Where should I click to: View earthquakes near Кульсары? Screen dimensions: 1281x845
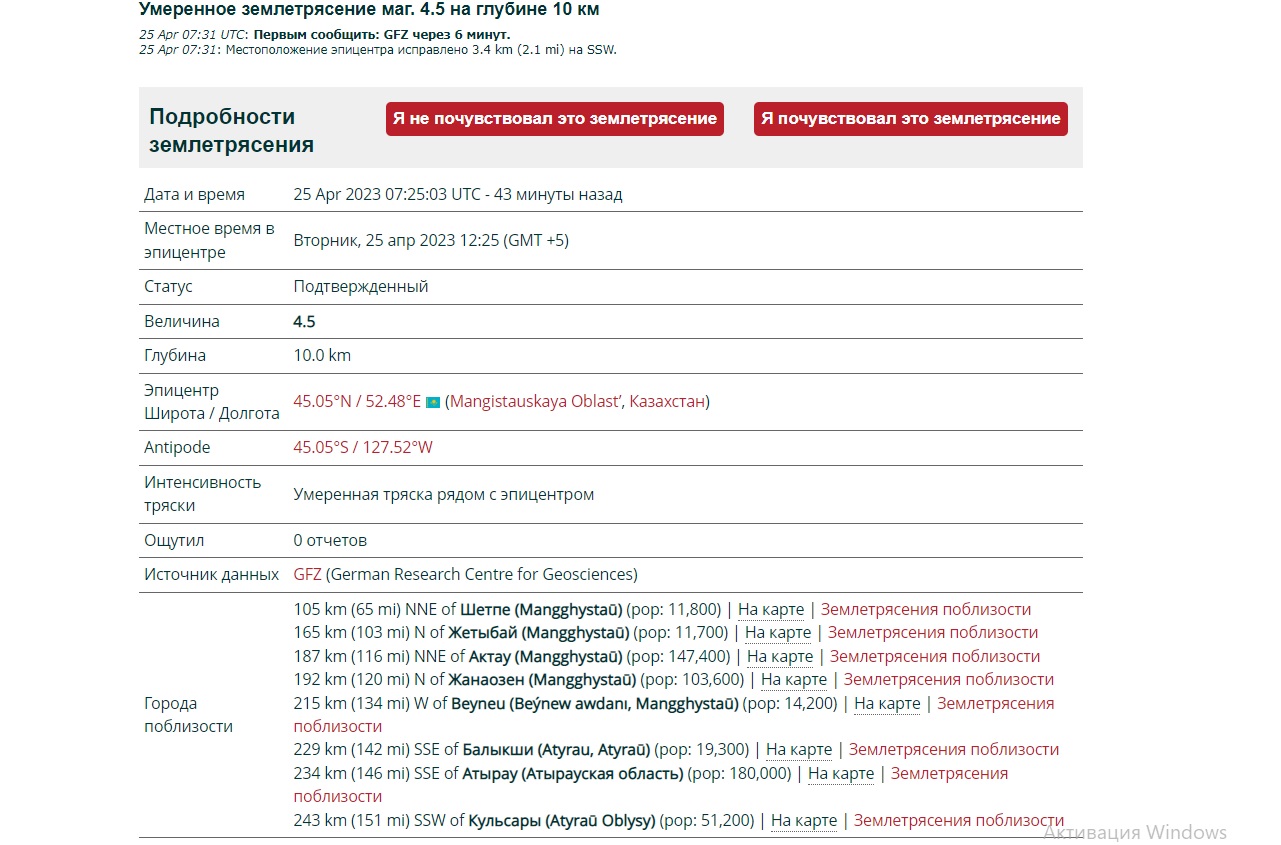(958, 820)
